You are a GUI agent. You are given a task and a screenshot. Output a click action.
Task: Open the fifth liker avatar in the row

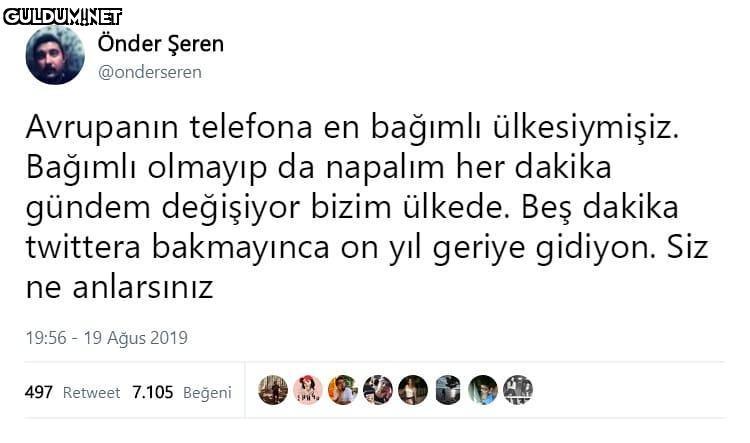point(413,390)
